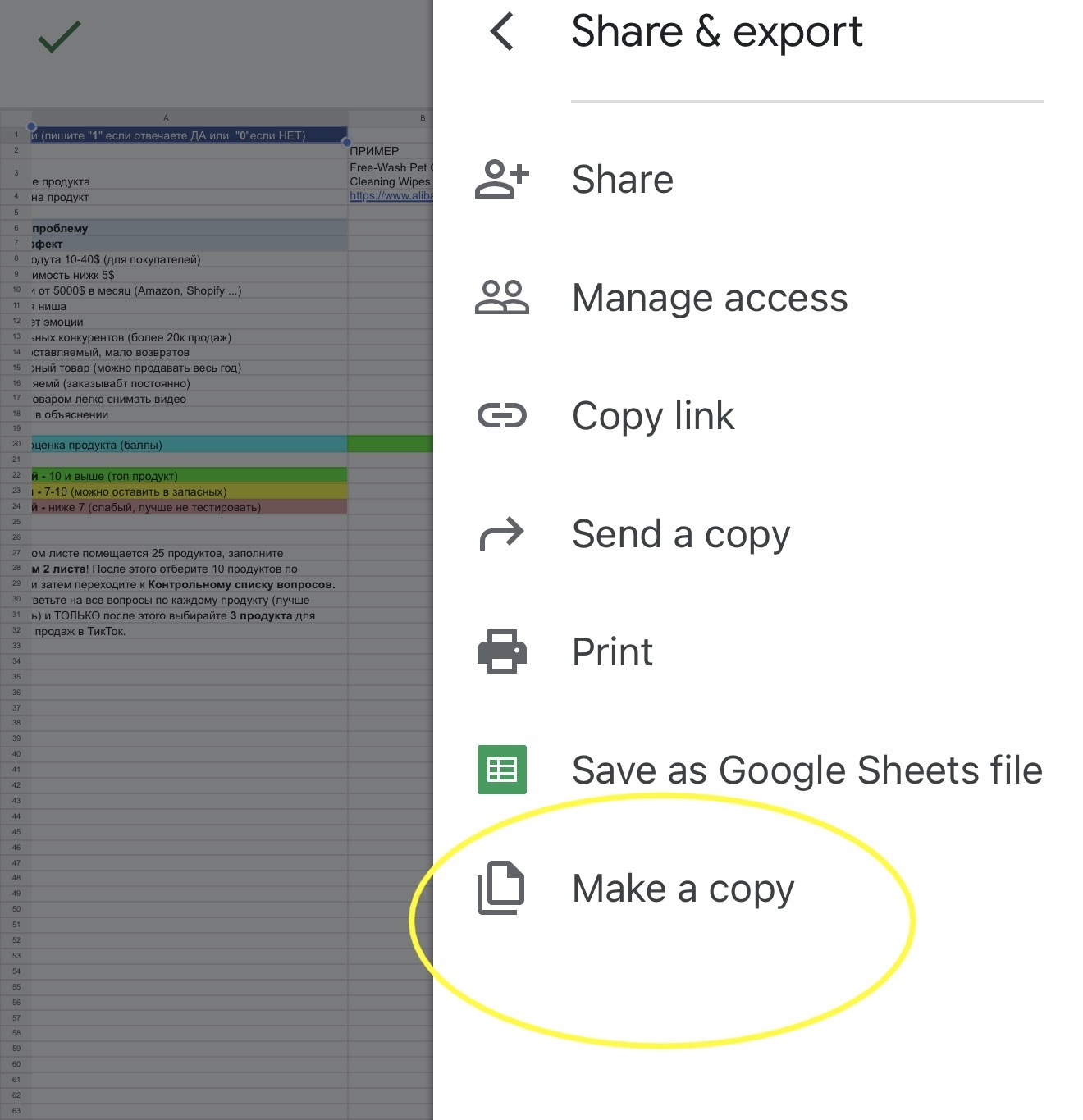Select the highlighted header cell in row 1
Image resolution: width=1083 pixels, height=1120 pixels.
(x=189, y=135)
